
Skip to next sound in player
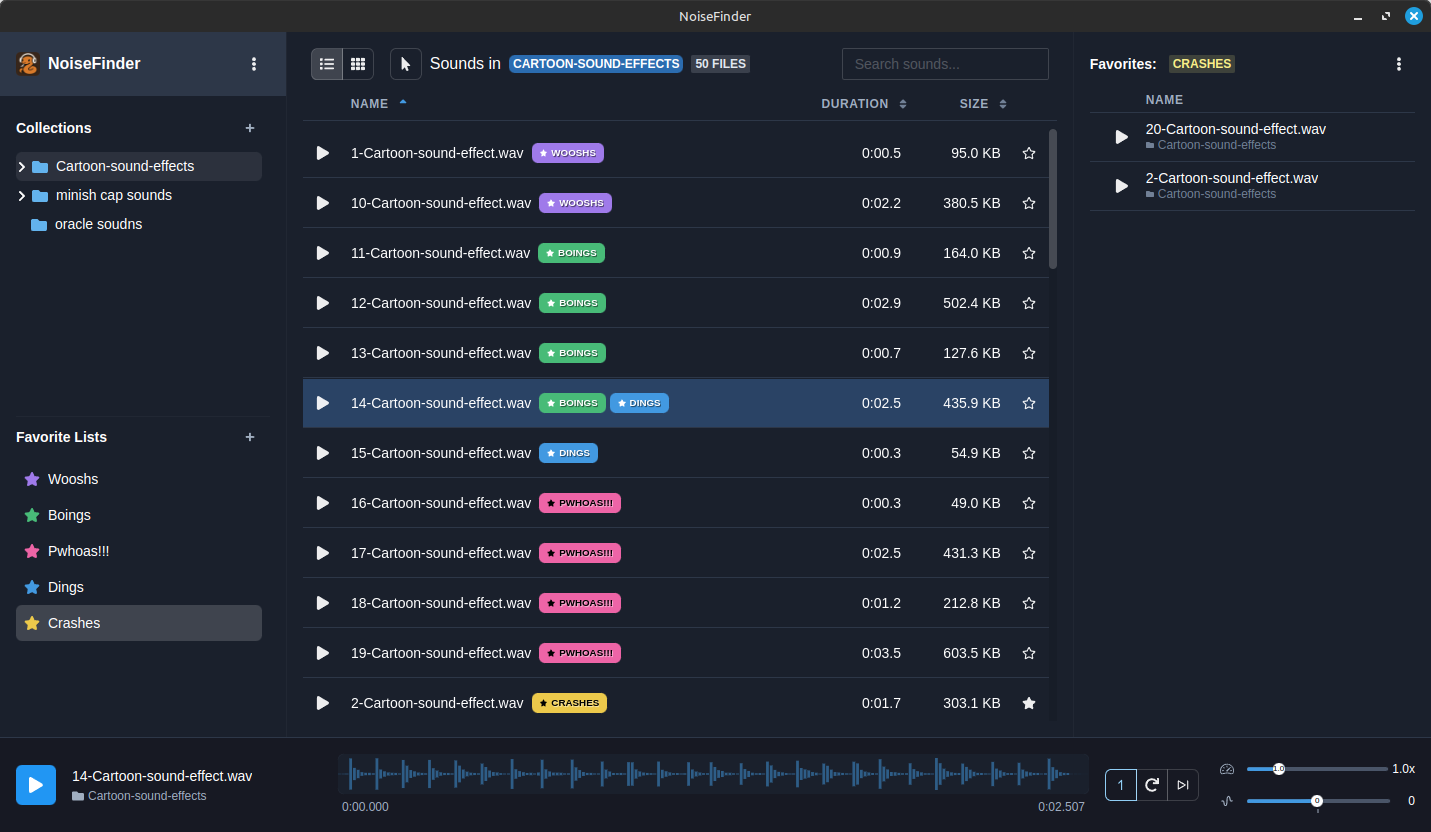[x=1183, y=785]
